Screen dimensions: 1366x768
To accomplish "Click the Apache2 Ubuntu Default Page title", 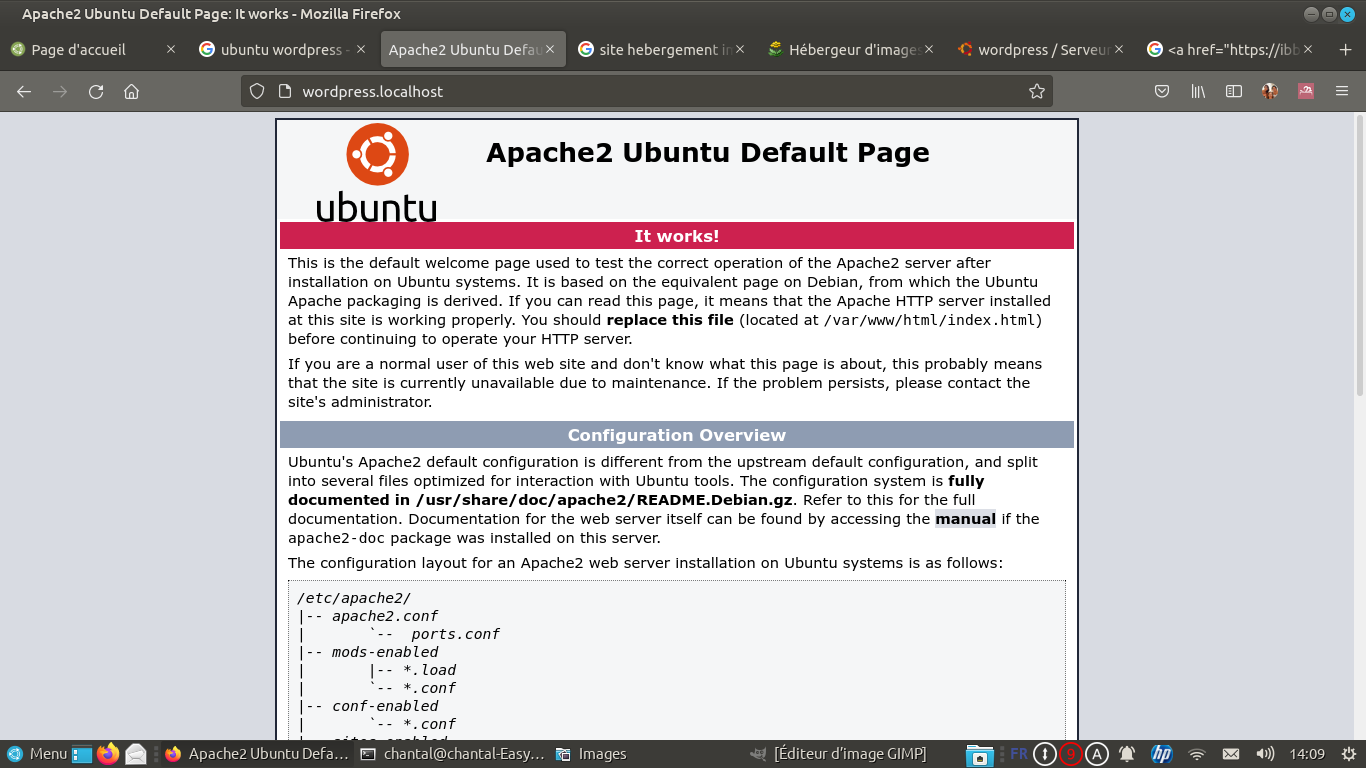I will 708,153.
